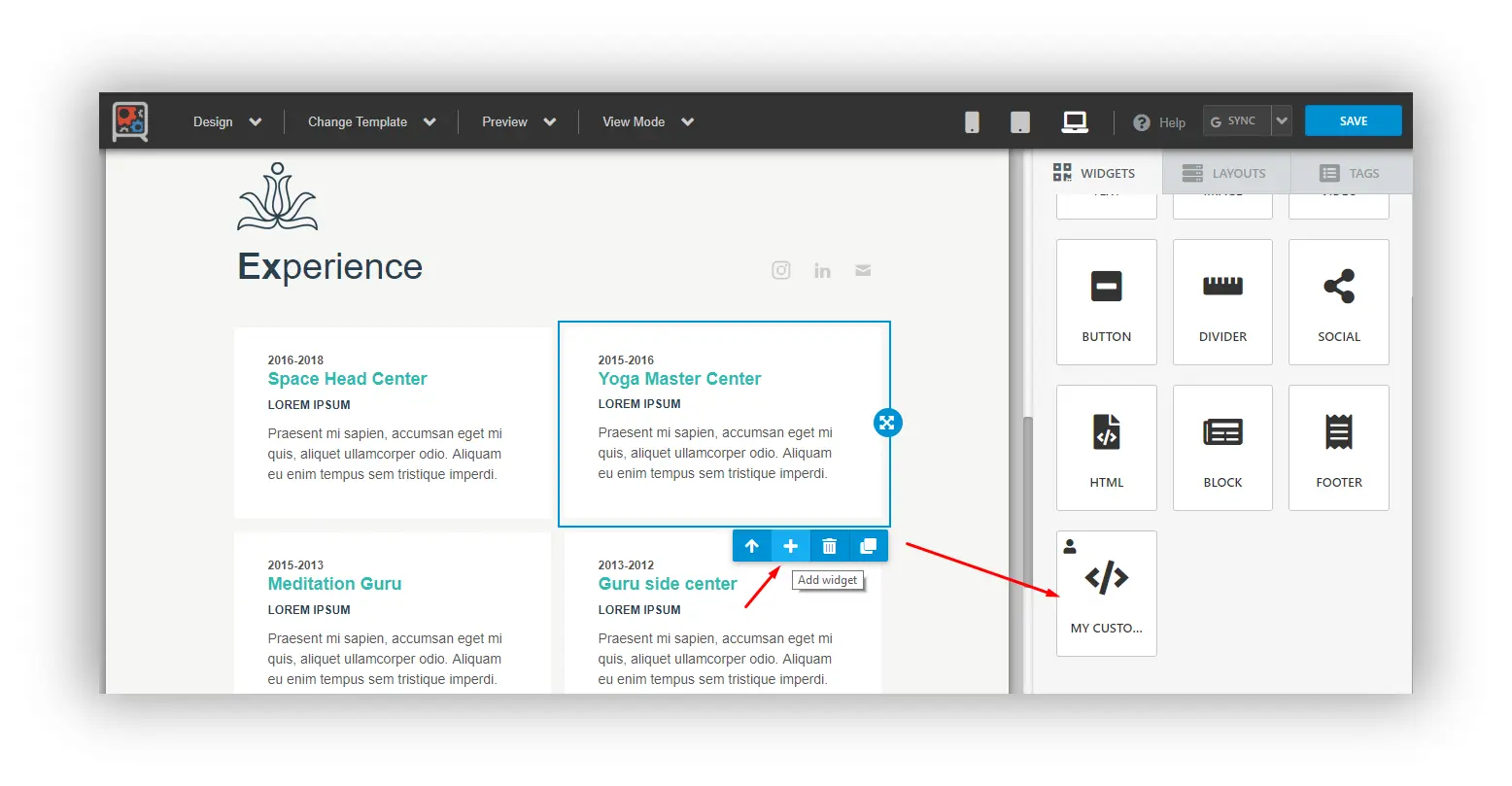Click the 2015-2016 date text

tap(626, 360)
